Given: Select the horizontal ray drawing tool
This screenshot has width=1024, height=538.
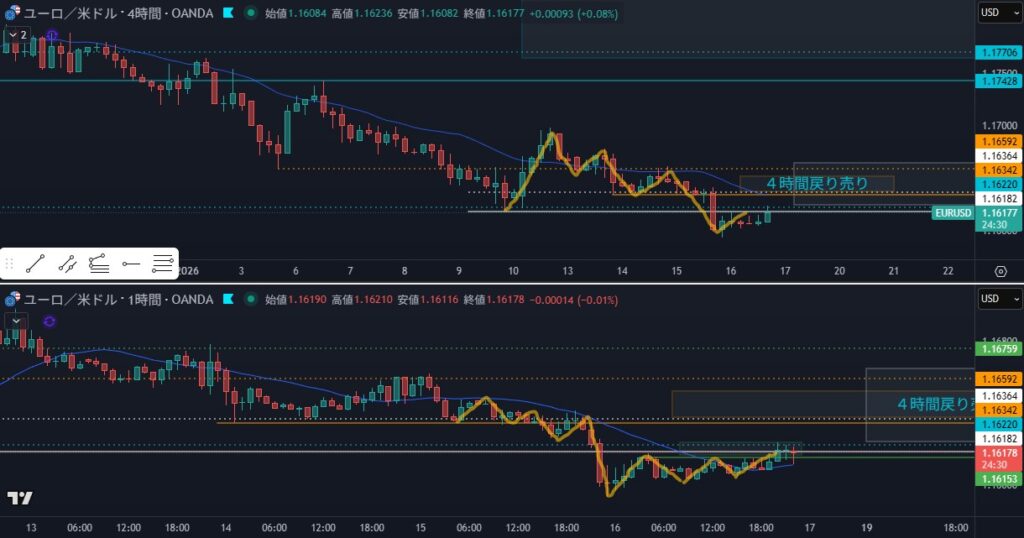Looking at the screenshot, I should pos(131,264).
